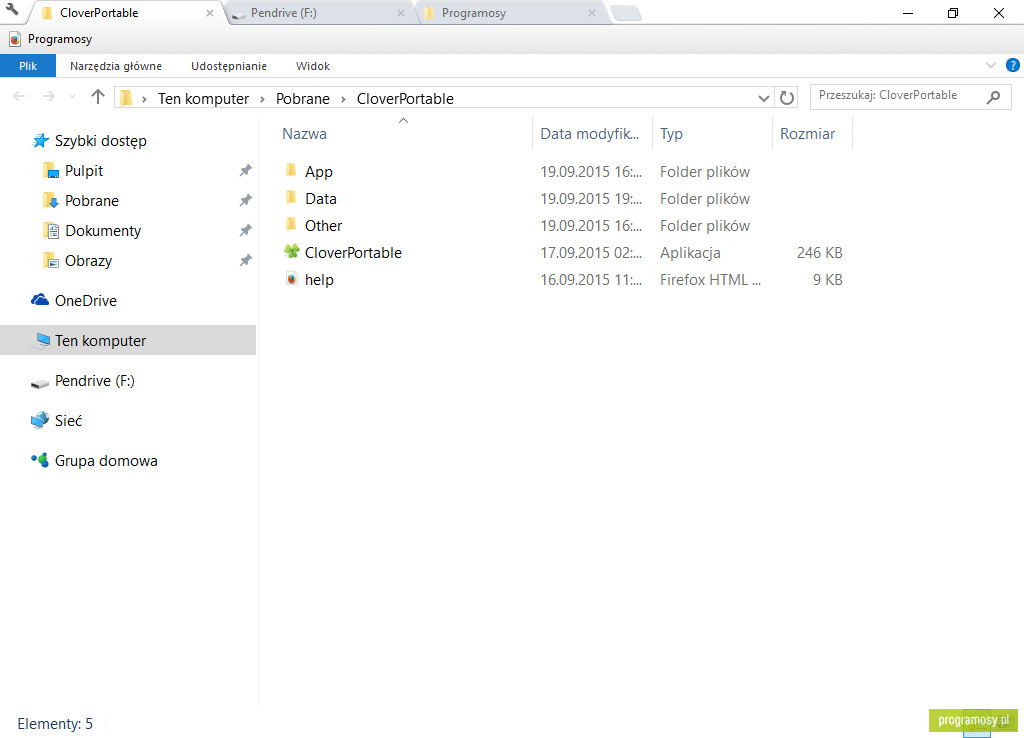Expand chevron after Ten komputer breadcrumb
Image resolution: width=1024 pixels, height=738 pixels.
(262, 99)
